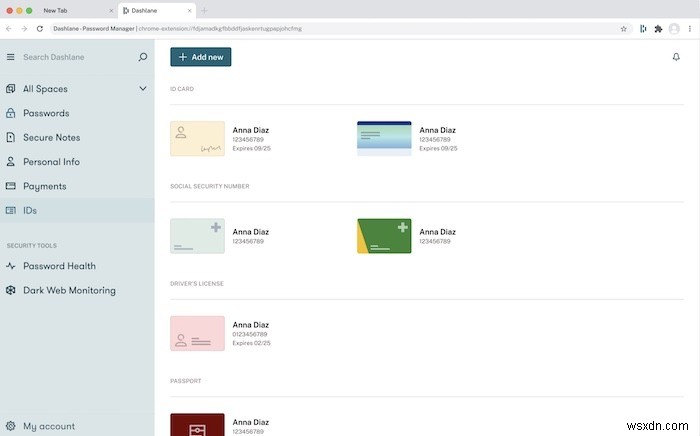Click the Secure Notes document icon
This screenshot has width=700, height=436.
click(x=11, y=137)
